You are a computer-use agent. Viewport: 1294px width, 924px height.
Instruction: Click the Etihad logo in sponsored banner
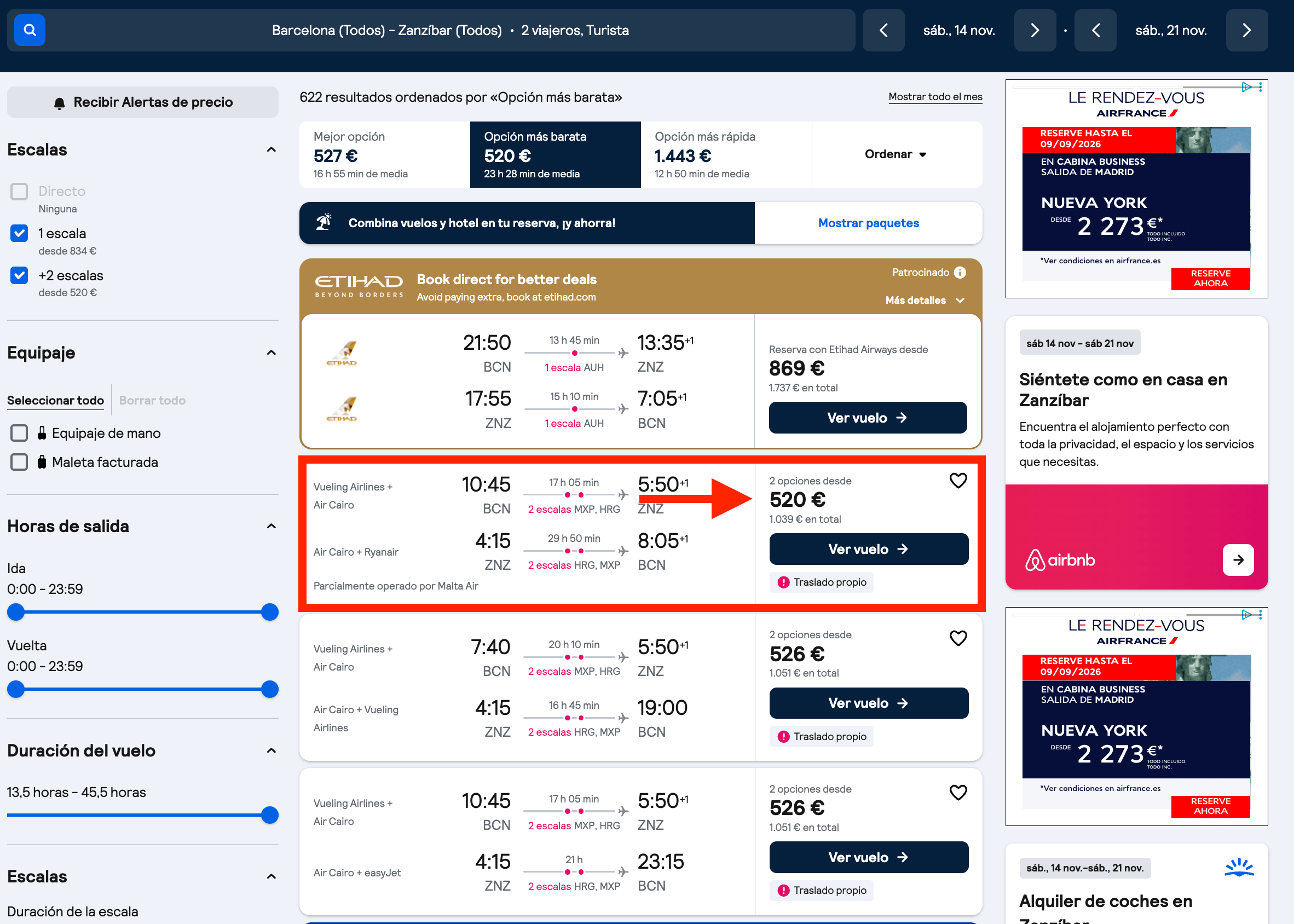pyautogui.click(x=359, y=287)
